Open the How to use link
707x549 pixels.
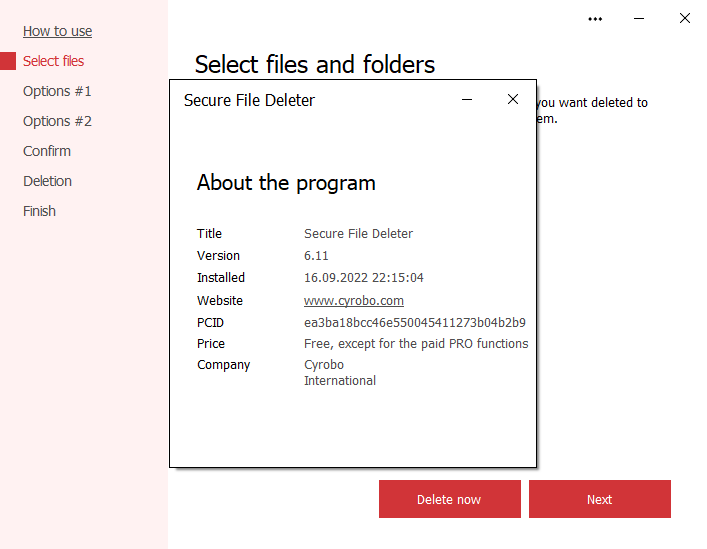click(x=57, y=31)
